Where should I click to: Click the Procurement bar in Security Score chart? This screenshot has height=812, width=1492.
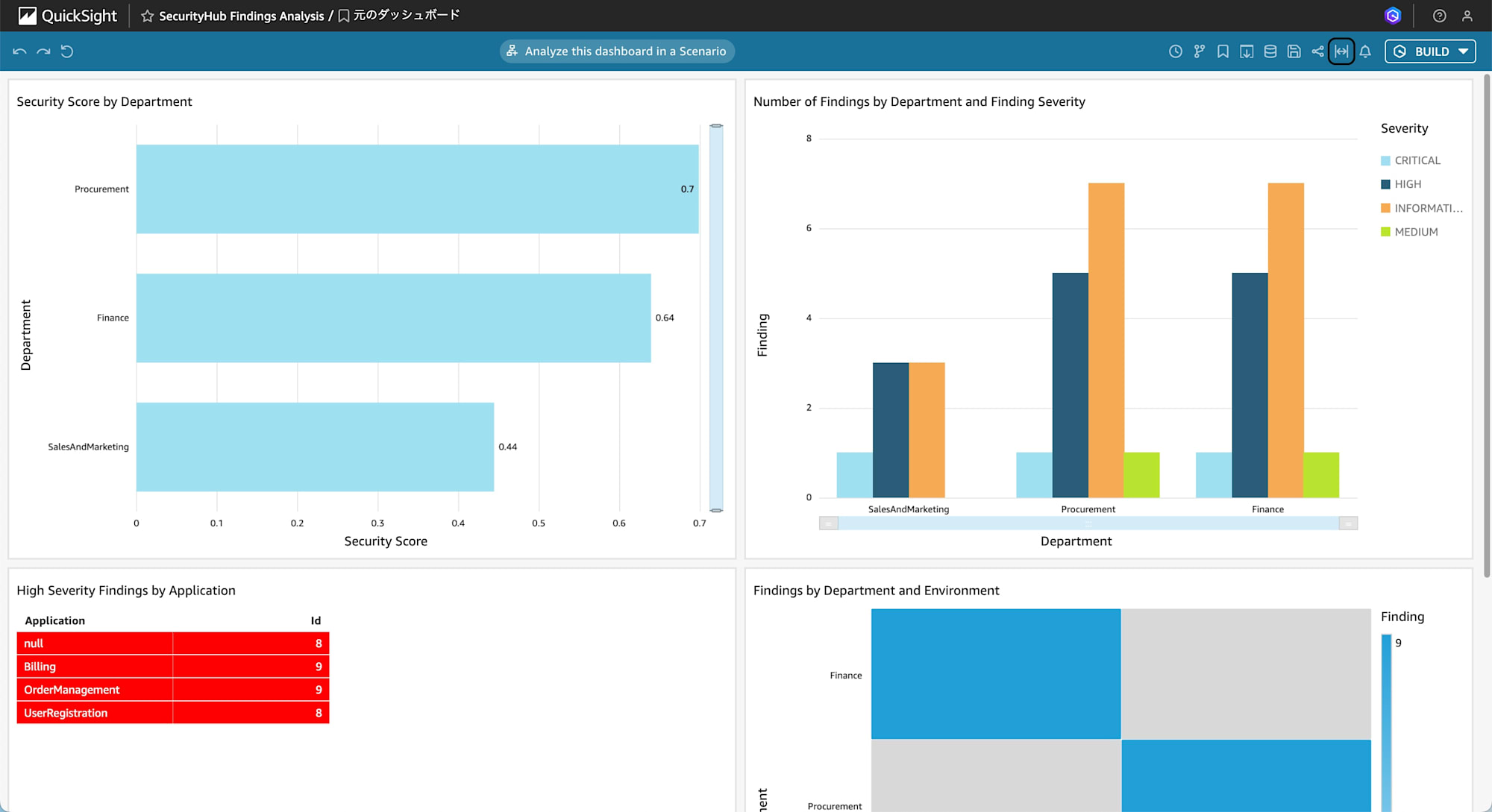[x=417, y=189]
